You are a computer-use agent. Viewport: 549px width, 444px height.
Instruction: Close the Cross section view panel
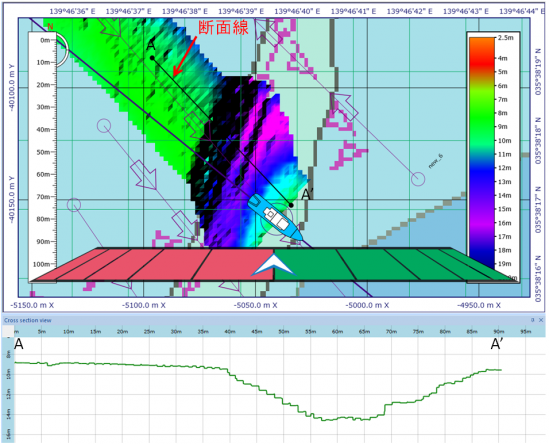tap(541, 320)
